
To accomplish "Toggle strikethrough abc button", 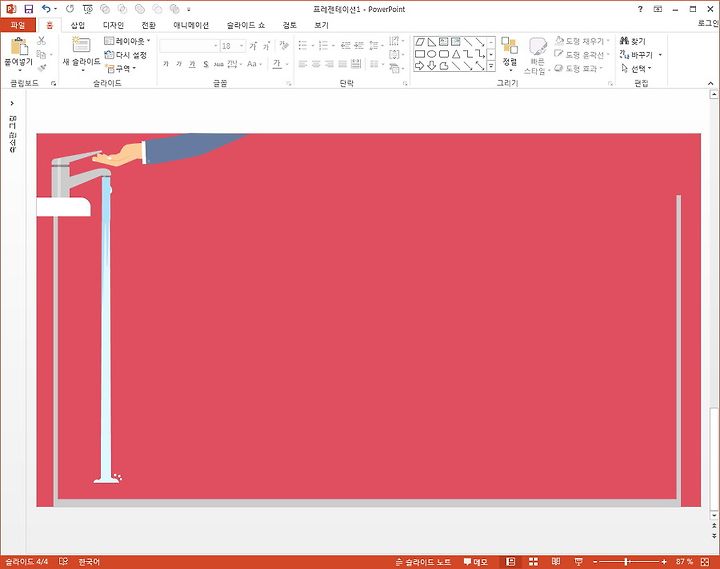I will coord(219,64).
